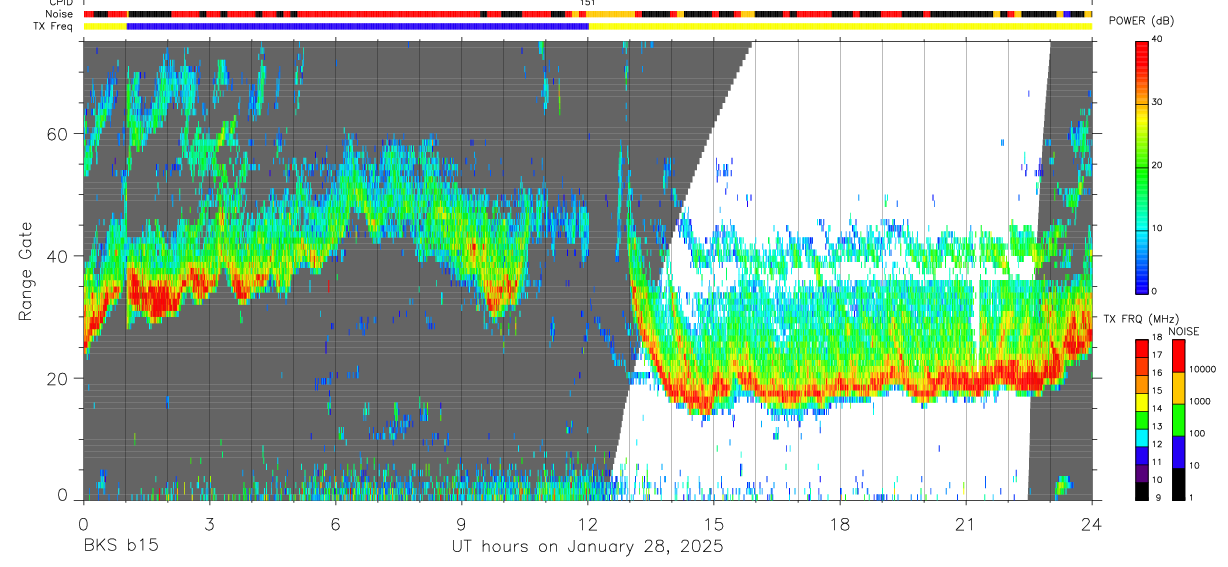
Task: Click the 10 tick on power scale
Action: (1158, 228)
